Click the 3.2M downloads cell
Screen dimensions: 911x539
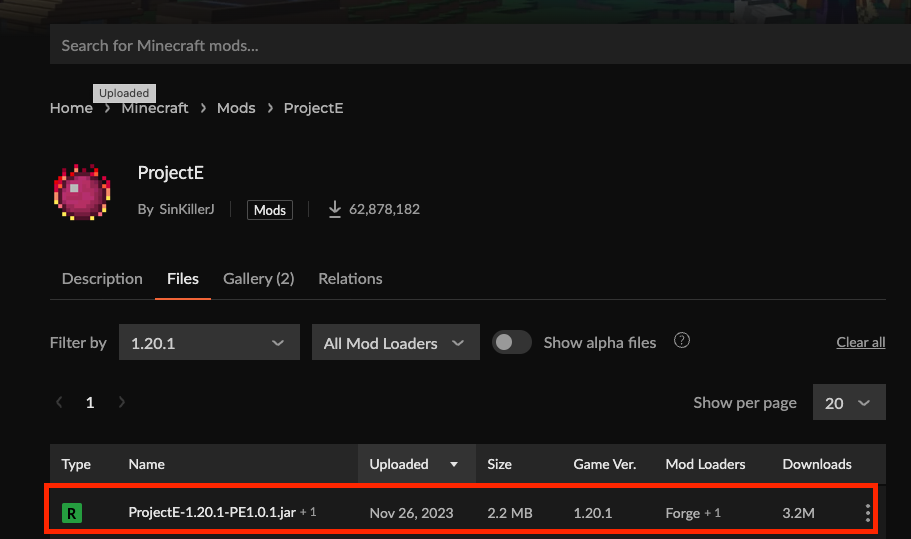[798, 513]
